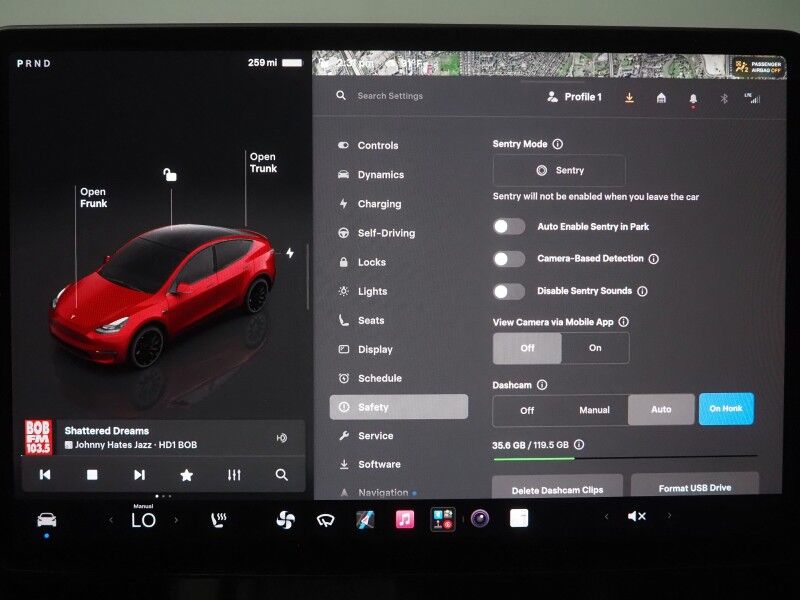Open the arcade toybox app icon
800x600 pixels.
tap(442, 519)
